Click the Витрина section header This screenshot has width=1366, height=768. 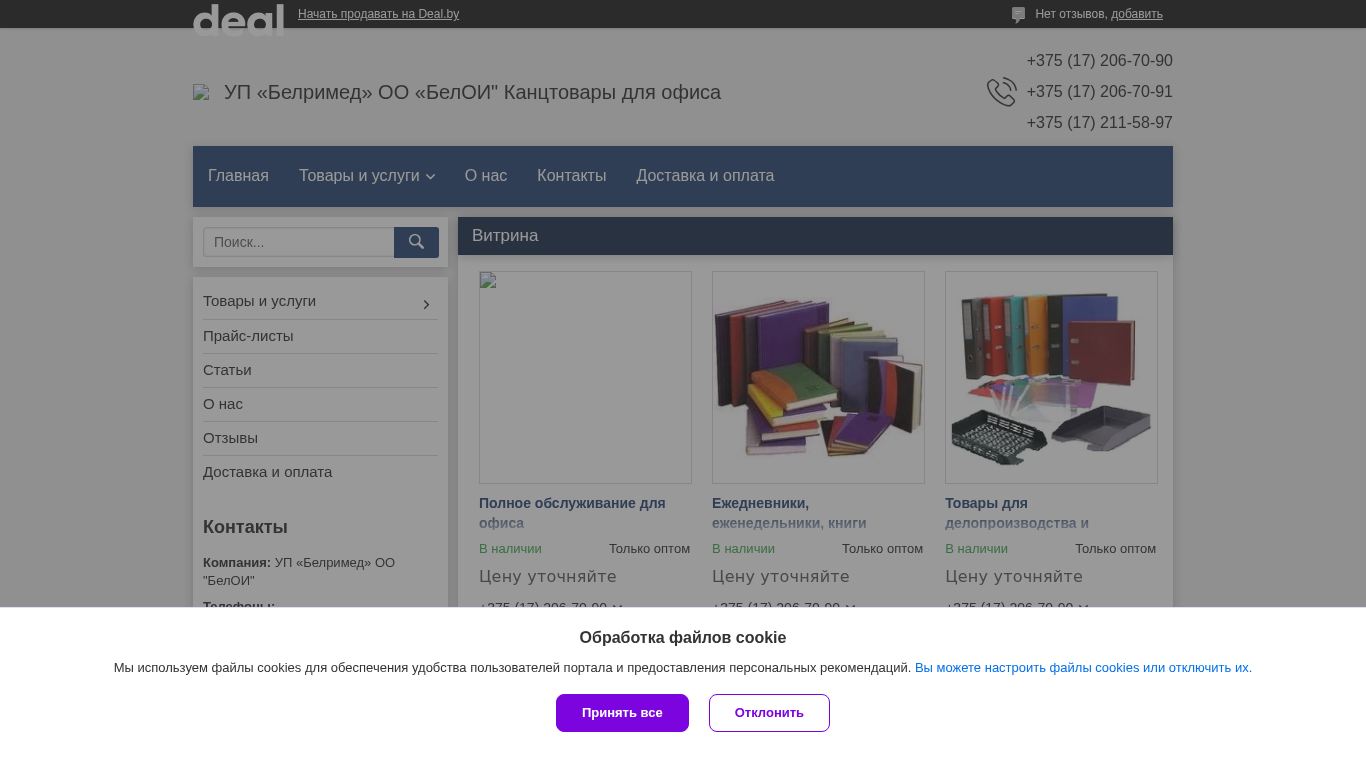tap(815, 236)
